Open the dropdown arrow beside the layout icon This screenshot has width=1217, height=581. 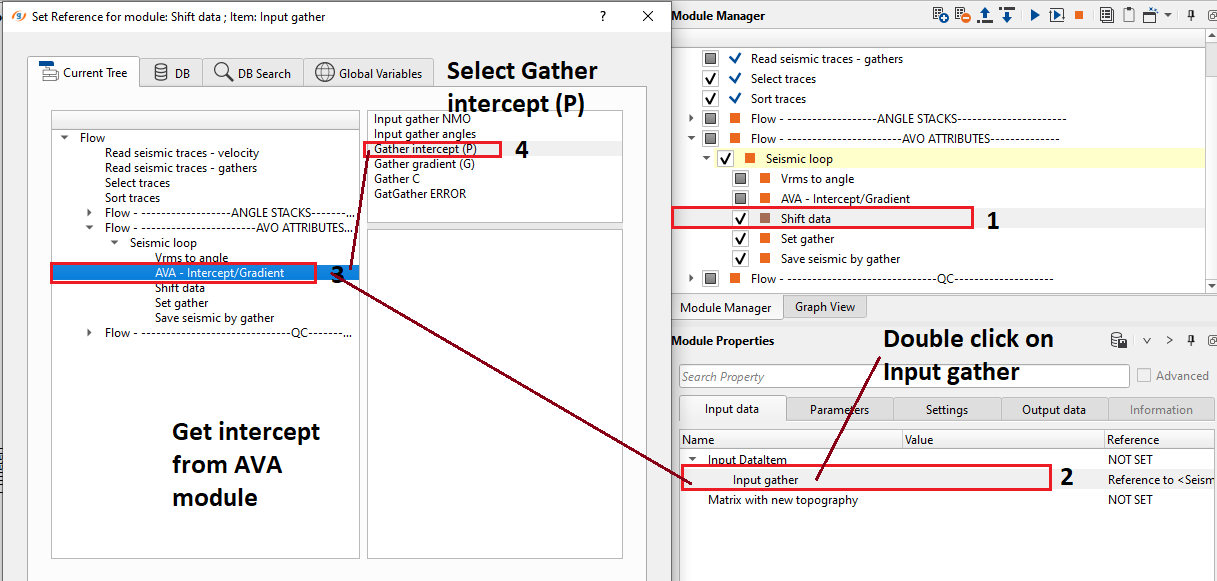1167,15
